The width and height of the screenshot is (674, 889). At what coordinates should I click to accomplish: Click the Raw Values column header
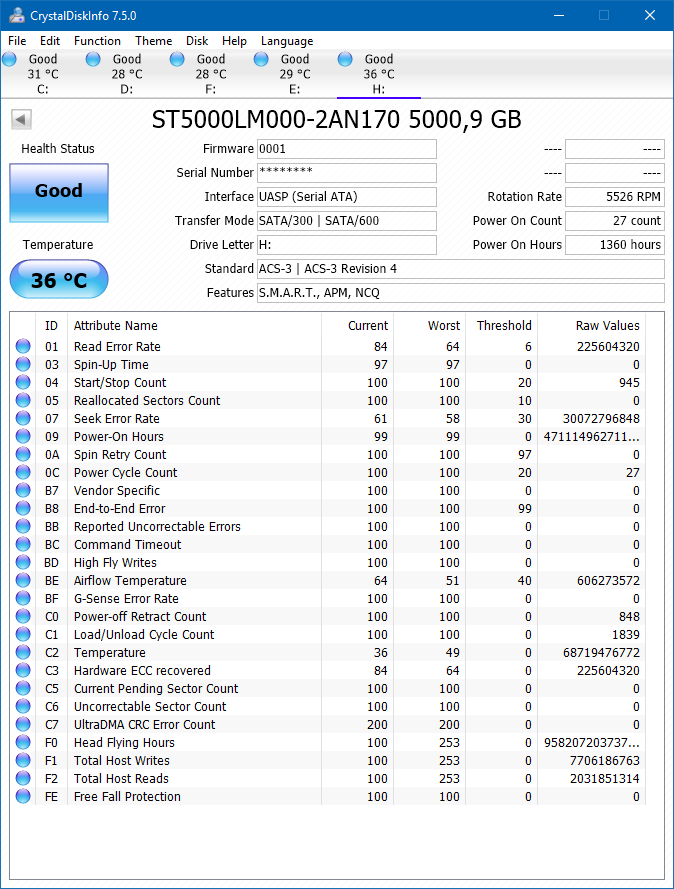[x=591, y=325]
